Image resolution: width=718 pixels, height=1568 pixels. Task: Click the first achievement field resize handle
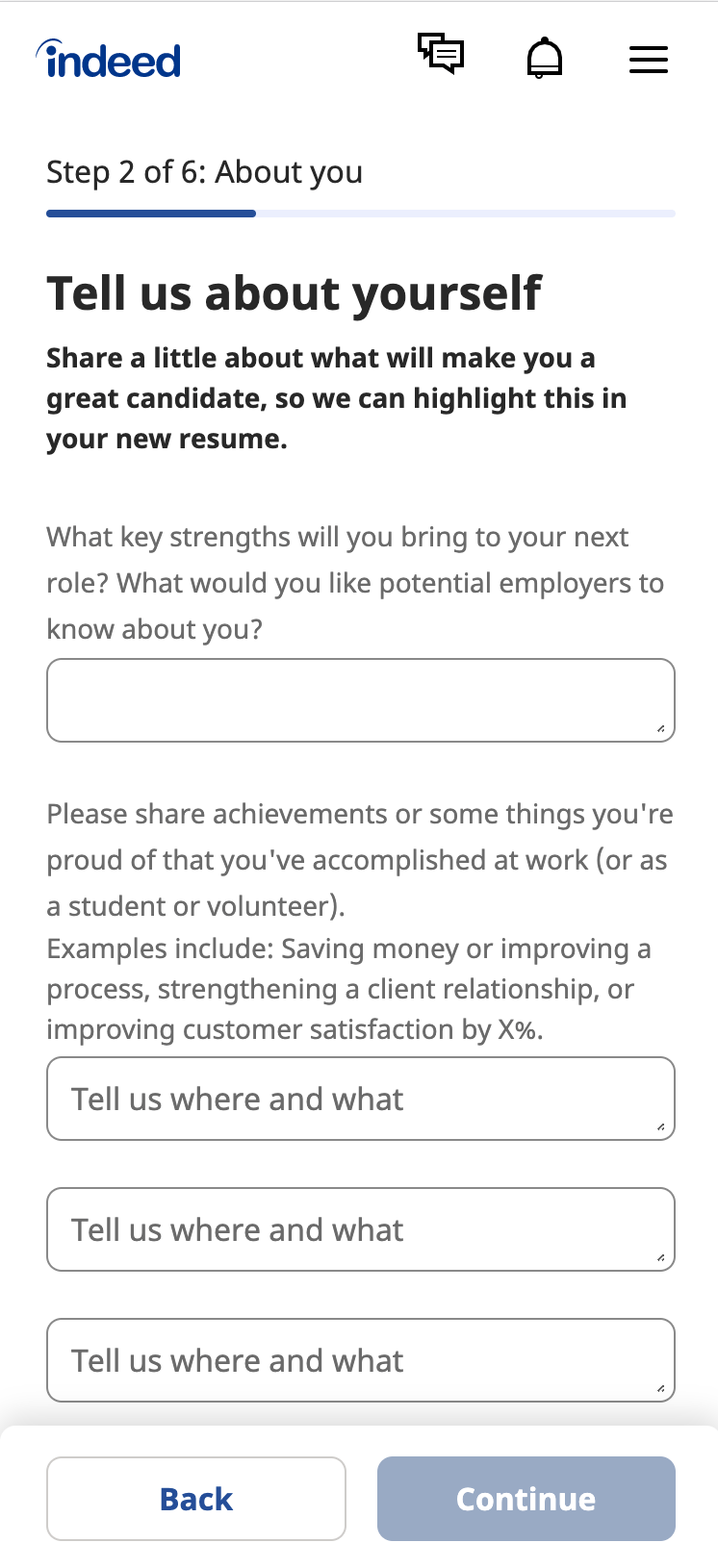click(661, 1127)
